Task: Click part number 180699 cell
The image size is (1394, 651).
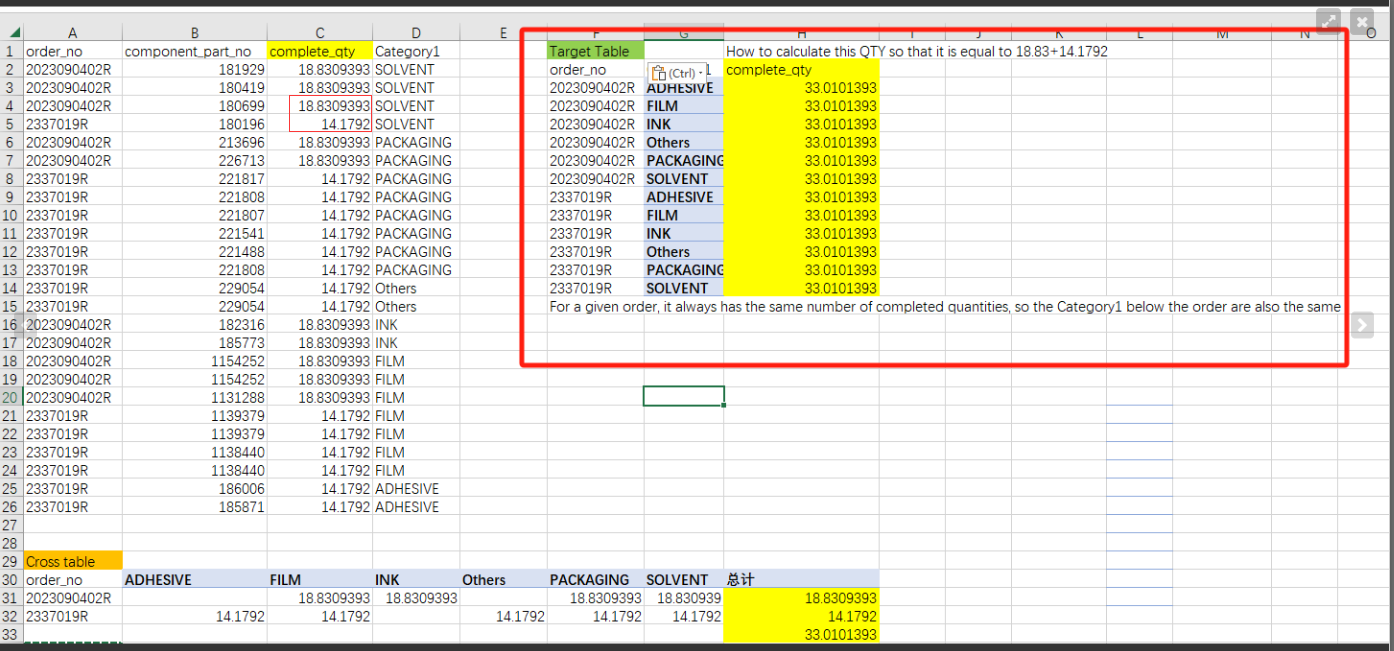Action: 194,106
